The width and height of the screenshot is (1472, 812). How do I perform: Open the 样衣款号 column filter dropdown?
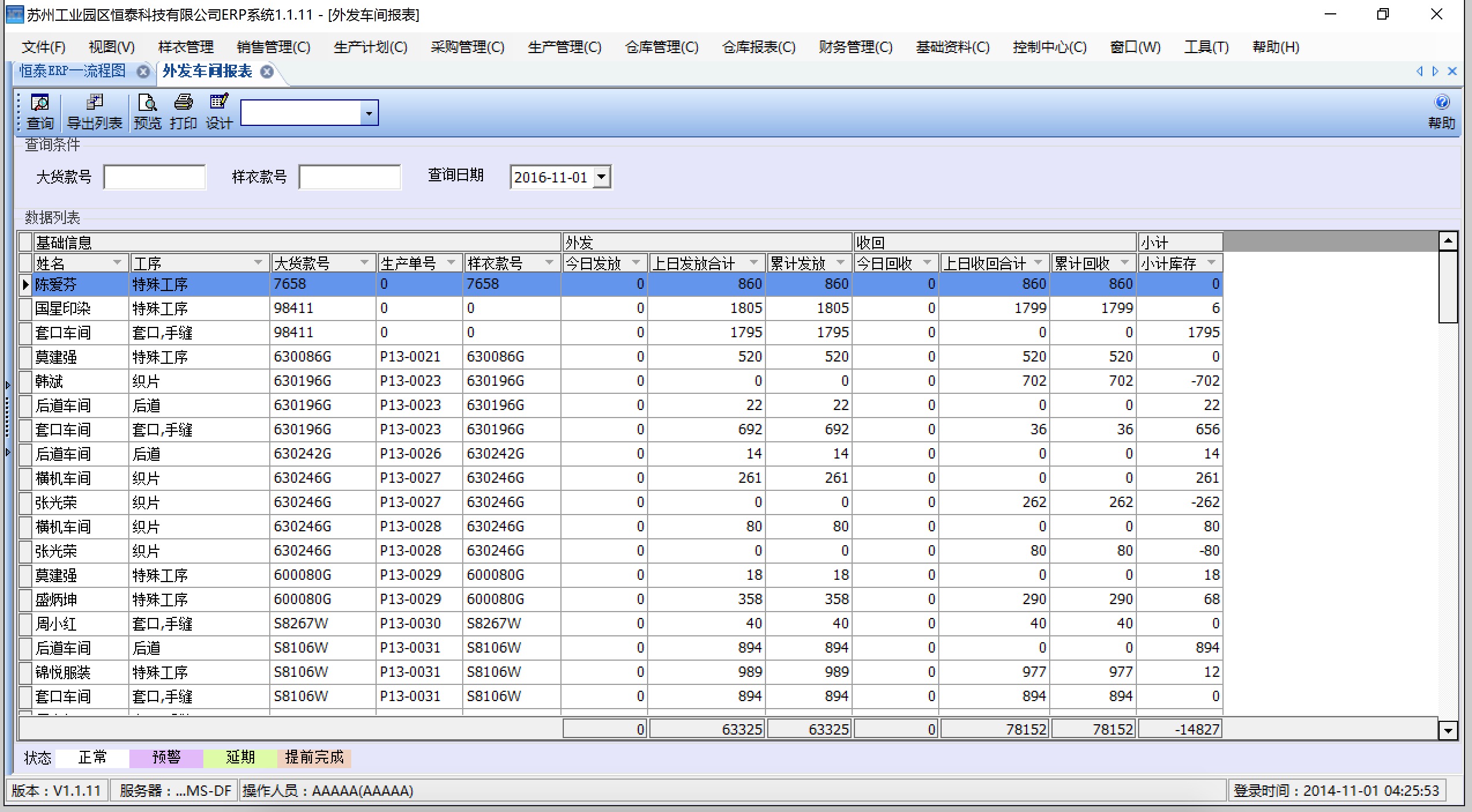pyautogui.click(x=549, y=263)
